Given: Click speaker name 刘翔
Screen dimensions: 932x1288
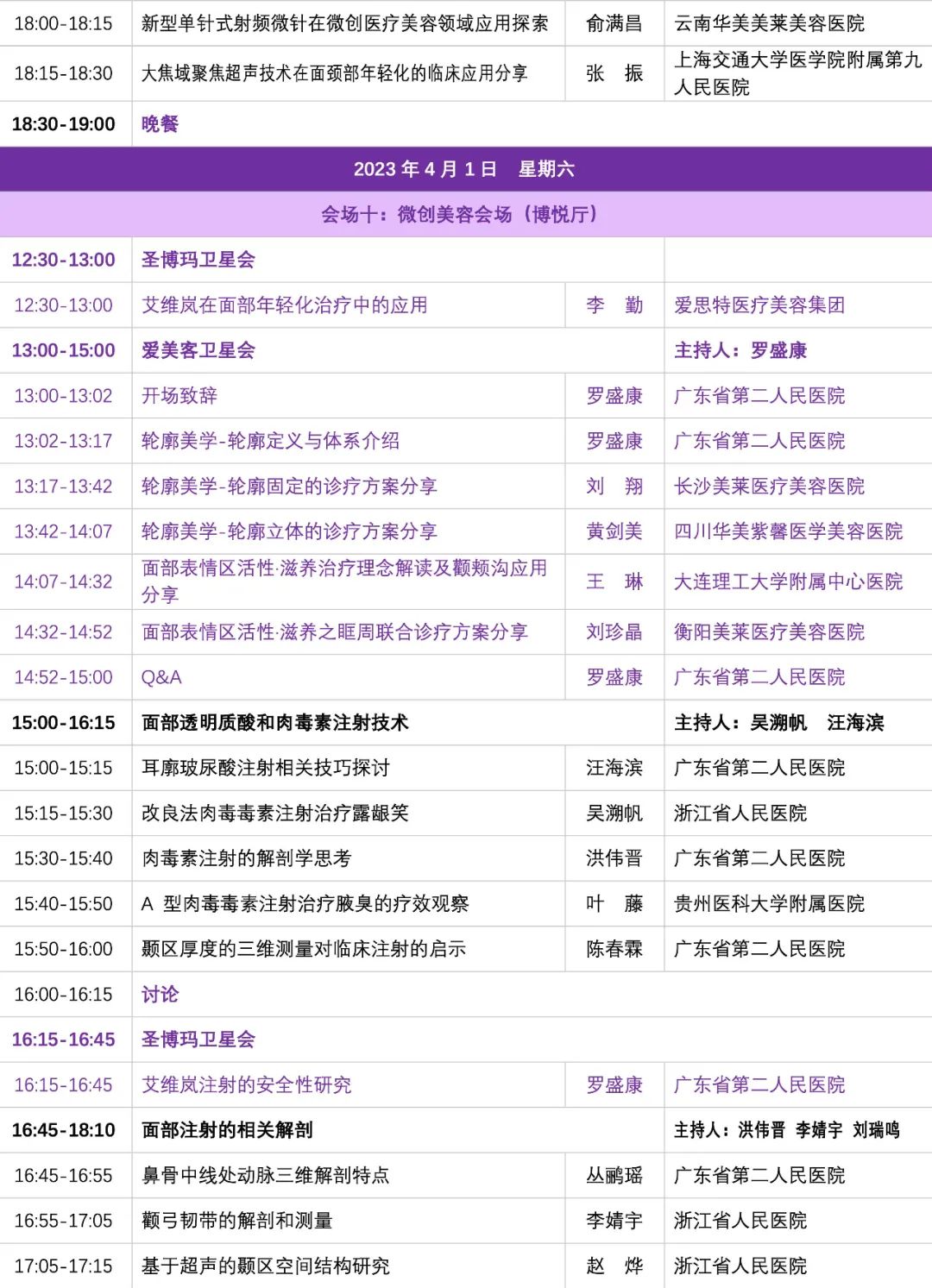Looking at the screenshot, I should 614,487.
